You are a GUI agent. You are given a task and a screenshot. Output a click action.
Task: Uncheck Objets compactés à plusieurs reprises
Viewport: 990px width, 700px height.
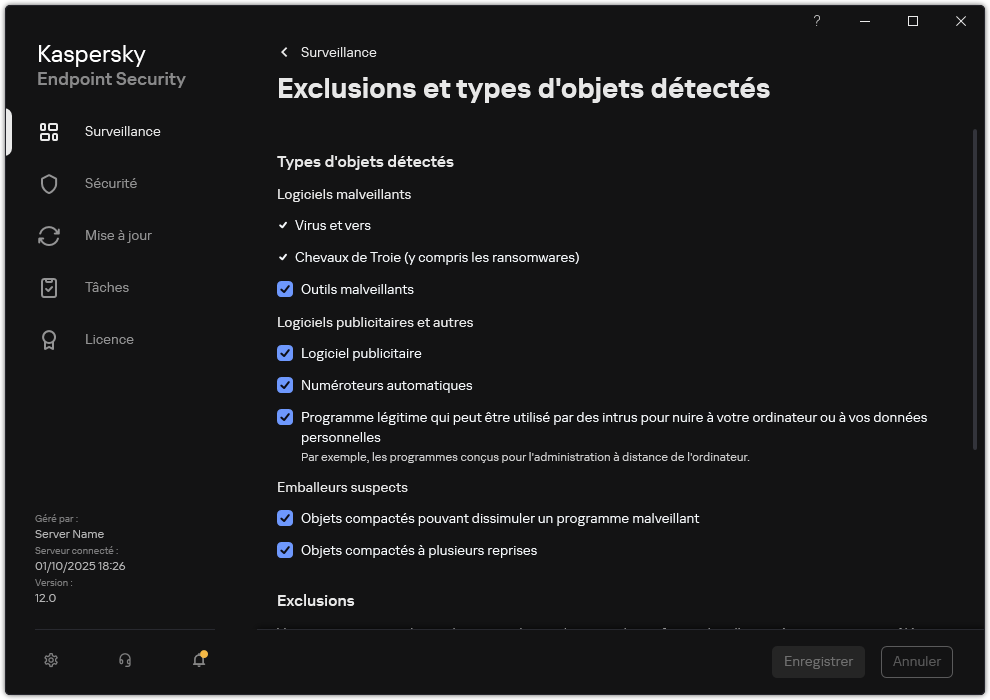(x=285, y=550)
